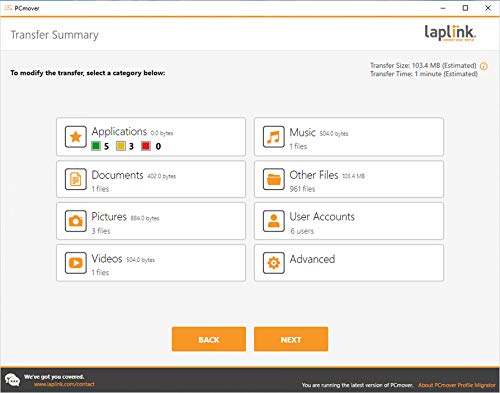Click the red application status square
The height and width of the screenshot is (393, 500).
pyautogui.click(x=146, y=146)
